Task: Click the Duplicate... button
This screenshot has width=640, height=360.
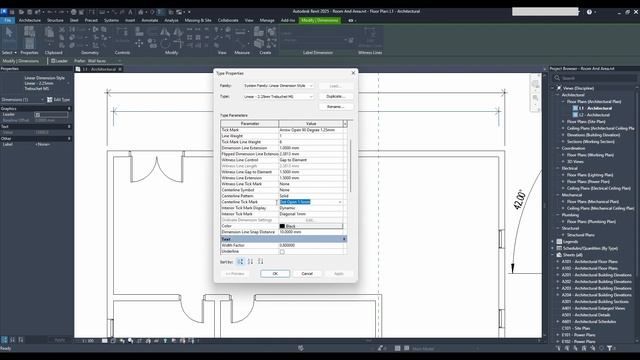Action: pyautogui.click(x=336, y=96)
